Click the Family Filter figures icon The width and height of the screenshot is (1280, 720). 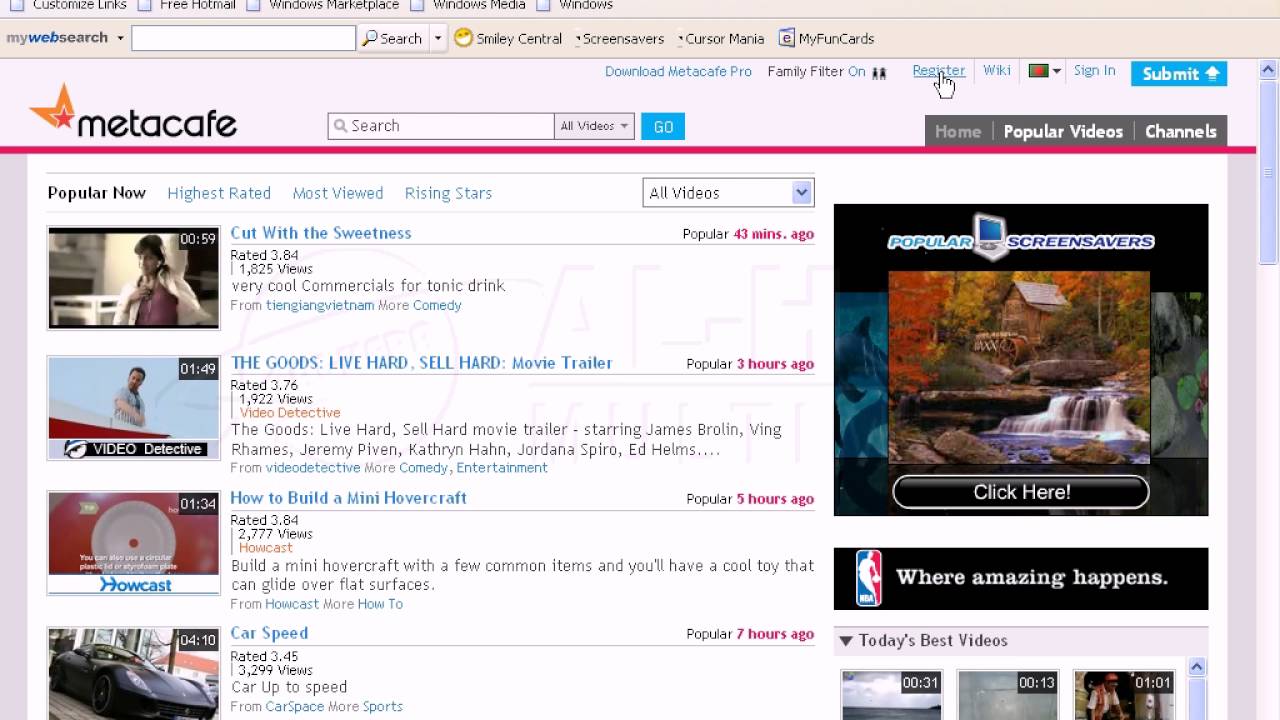point(879,73)
